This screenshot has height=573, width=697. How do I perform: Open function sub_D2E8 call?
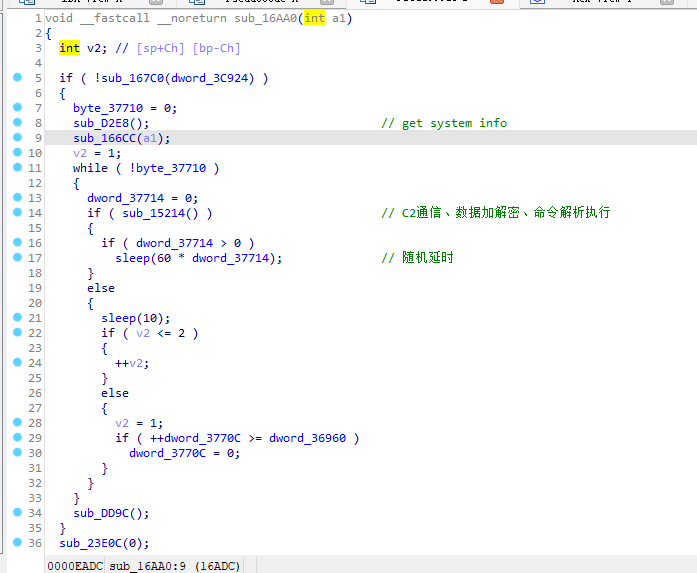101,123
